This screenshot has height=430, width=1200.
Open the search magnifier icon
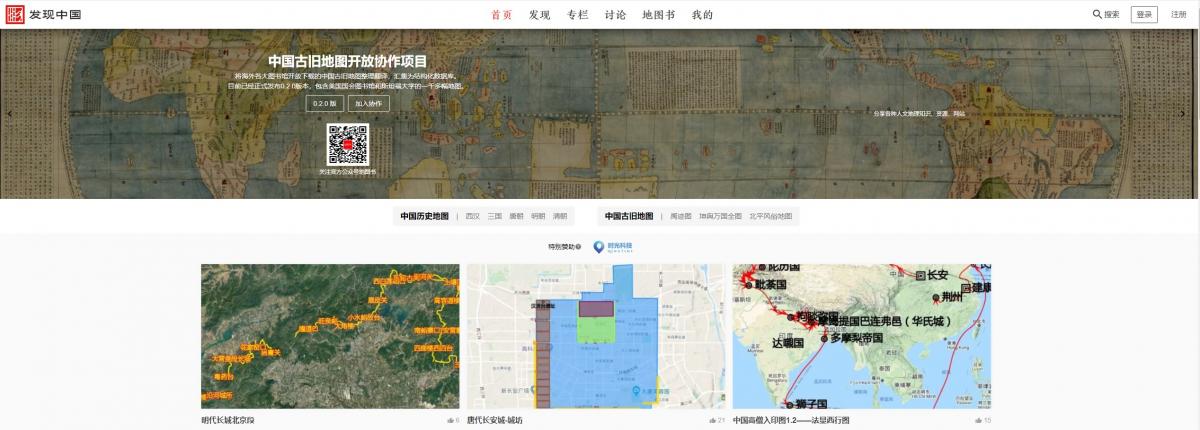pos(1097,15)
